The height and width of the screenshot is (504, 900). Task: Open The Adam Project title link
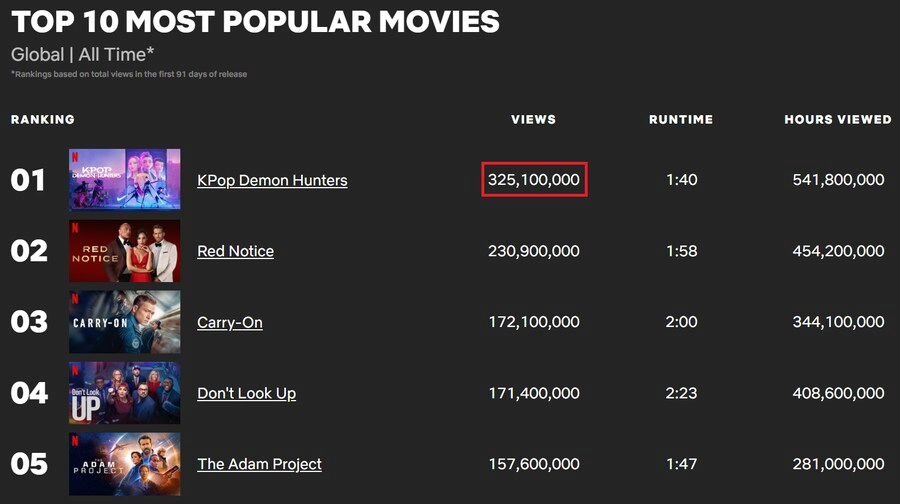(x=259, y=464)
